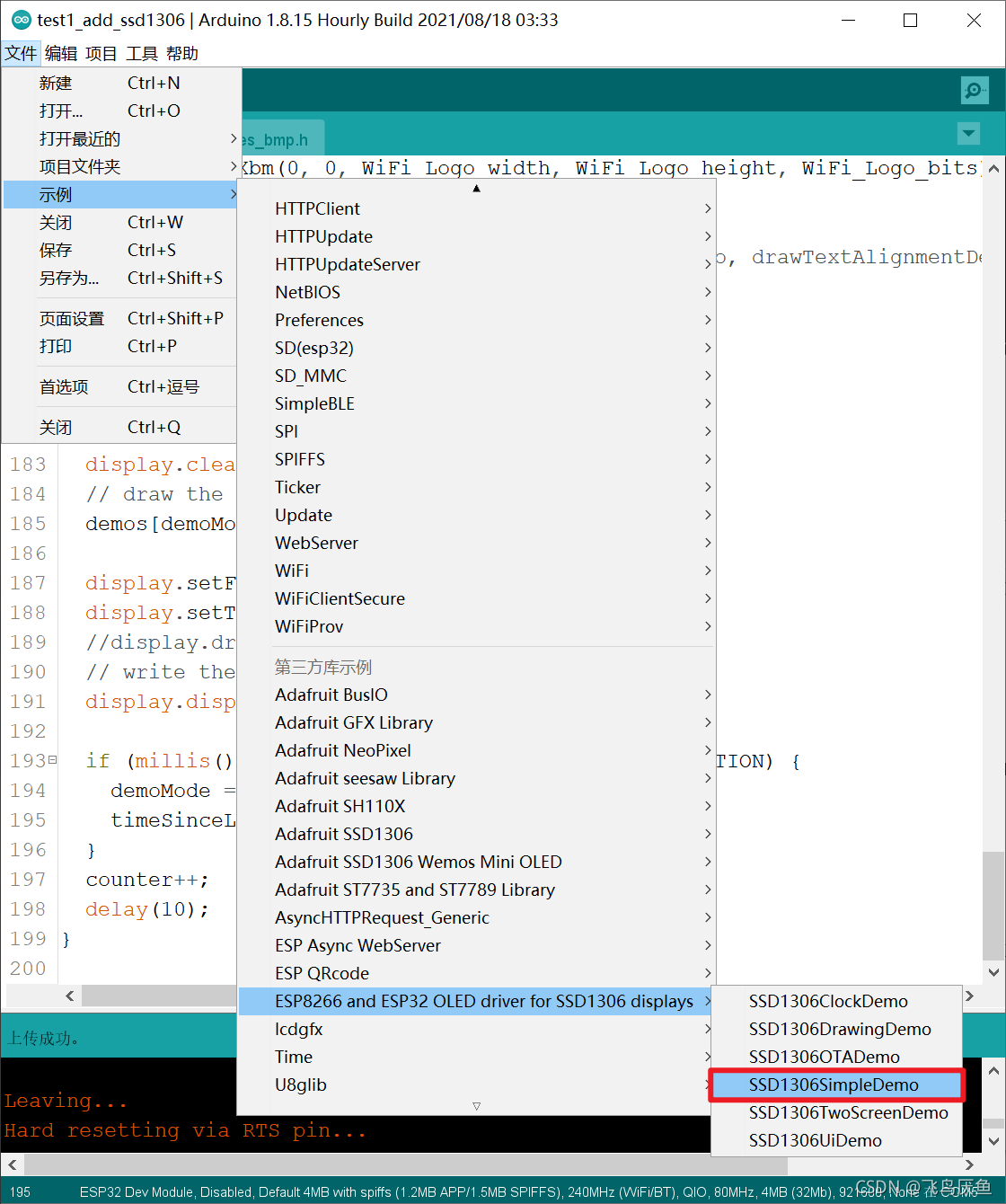
Task: Open the 编辑 menu
Action: coord(61,54)
